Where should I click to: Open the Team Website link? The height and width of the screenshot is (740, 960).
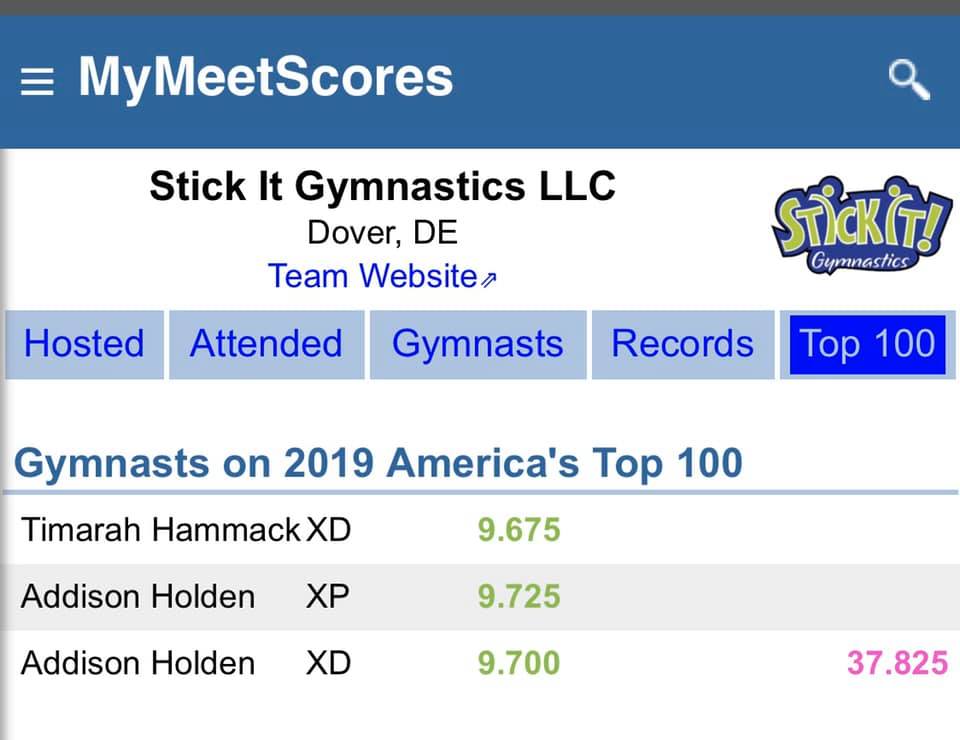381,276
